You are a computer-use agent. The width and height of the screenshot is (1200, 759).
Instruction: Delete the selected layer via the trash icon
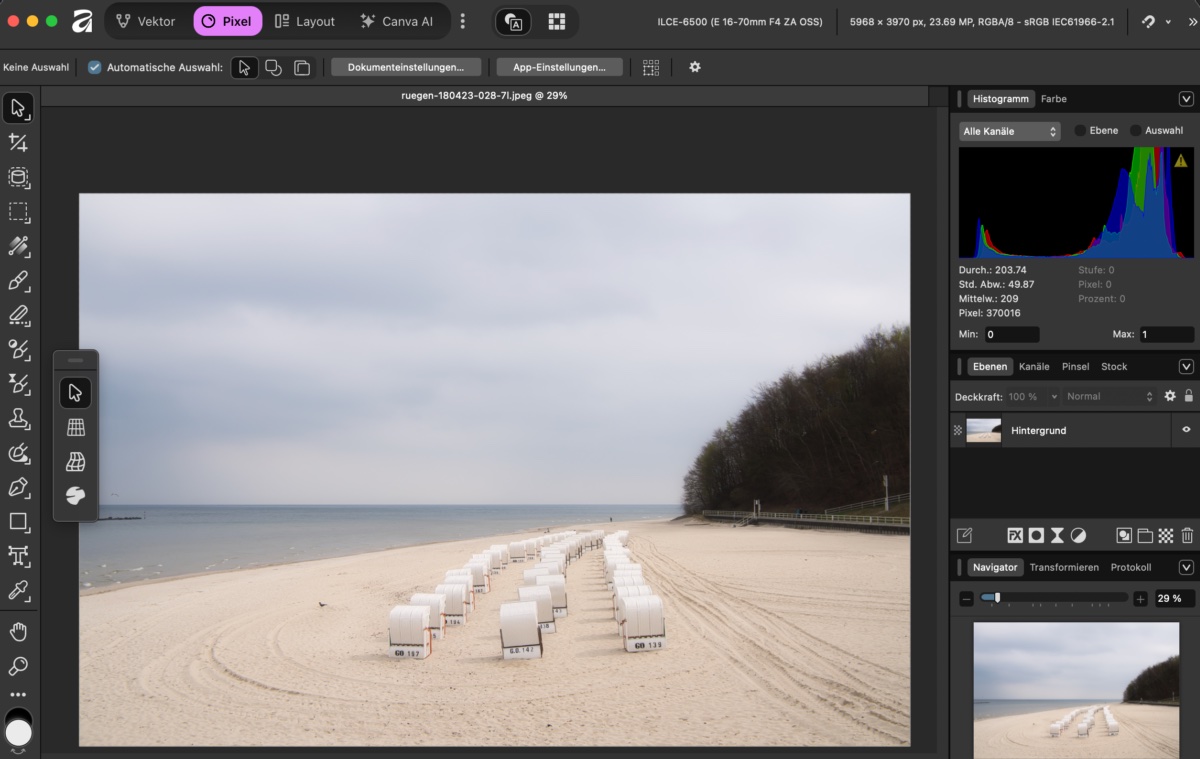[1186, 536]
